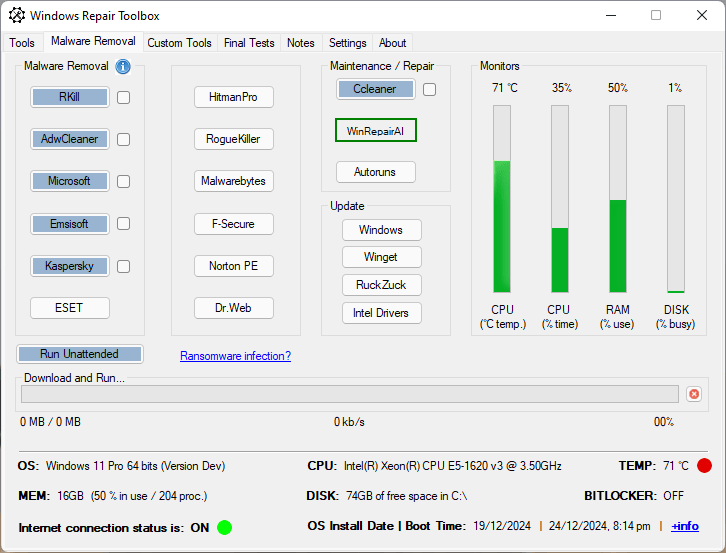
Task: Click the DISK busy monitor bar
Action: pyautogui.click(x=676, y=199)
